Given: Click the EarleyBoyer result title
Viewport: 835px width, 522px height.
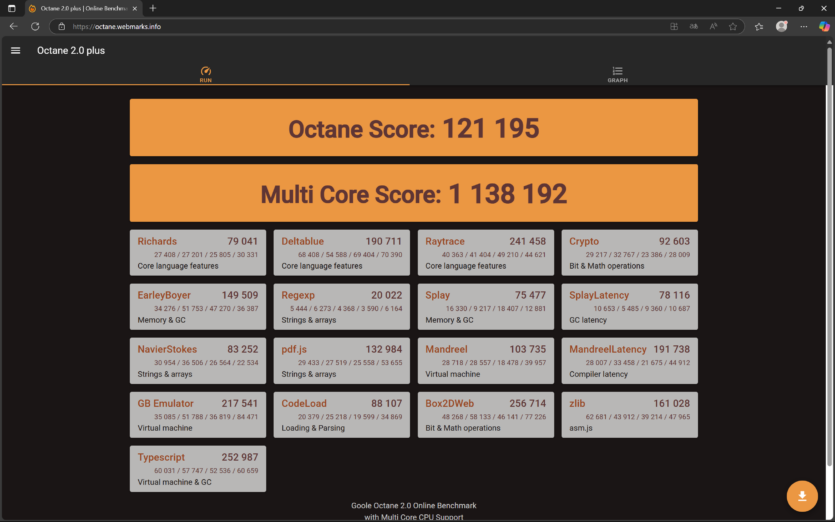Looking at the screenshot, I should pyautogui.click(x=164, y=295).
